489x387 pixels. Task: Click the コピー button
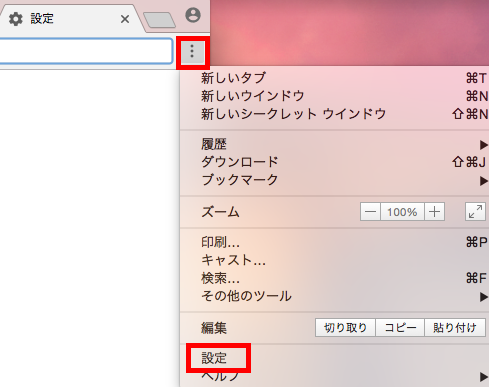400,328
